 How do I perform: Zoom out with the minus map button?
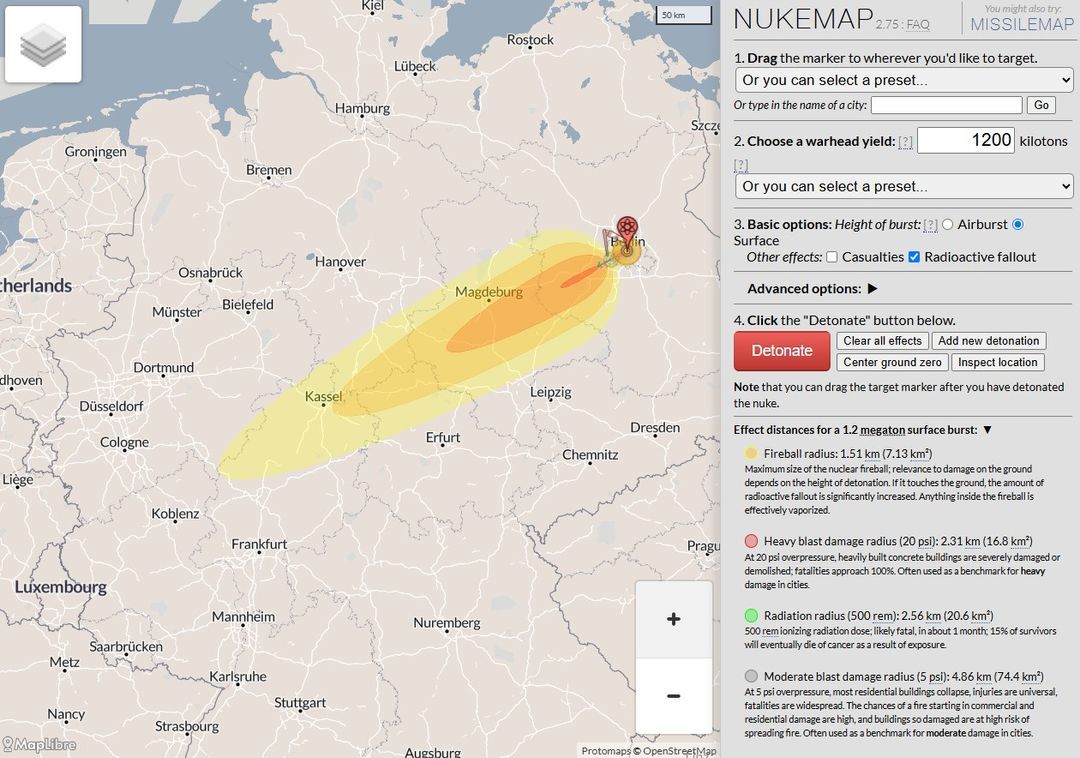point(674,695)
